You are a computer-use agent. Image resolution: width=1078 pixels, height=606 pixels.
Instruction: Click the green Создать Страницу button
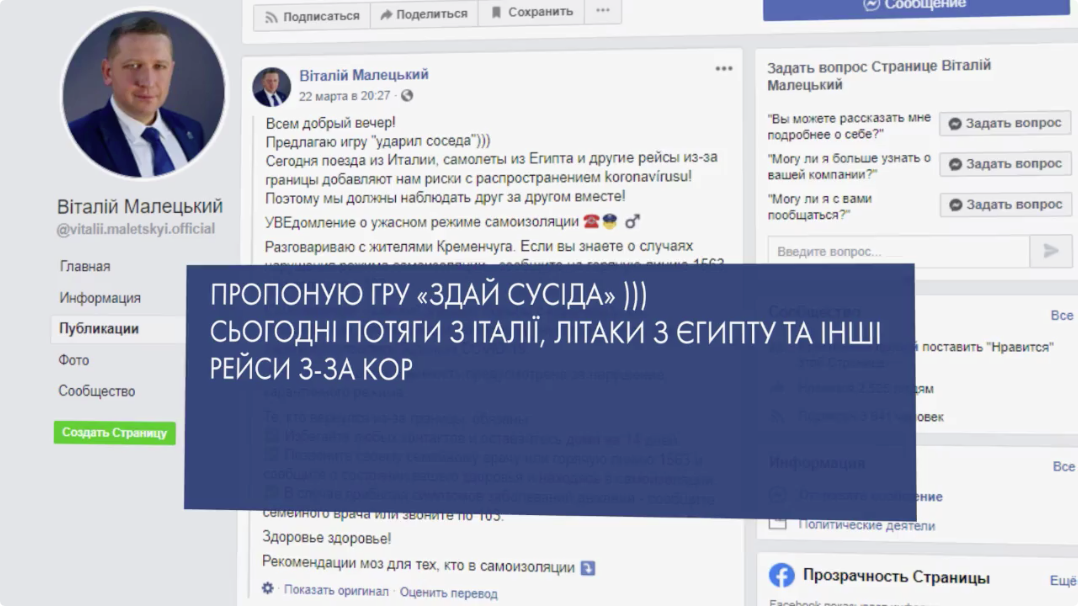click(x=115, y=433)
